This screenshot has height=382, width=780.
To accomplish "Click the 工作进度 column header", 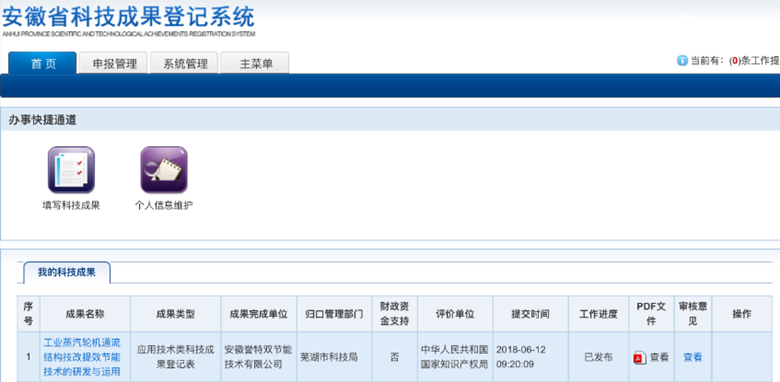I will point(598,314).
